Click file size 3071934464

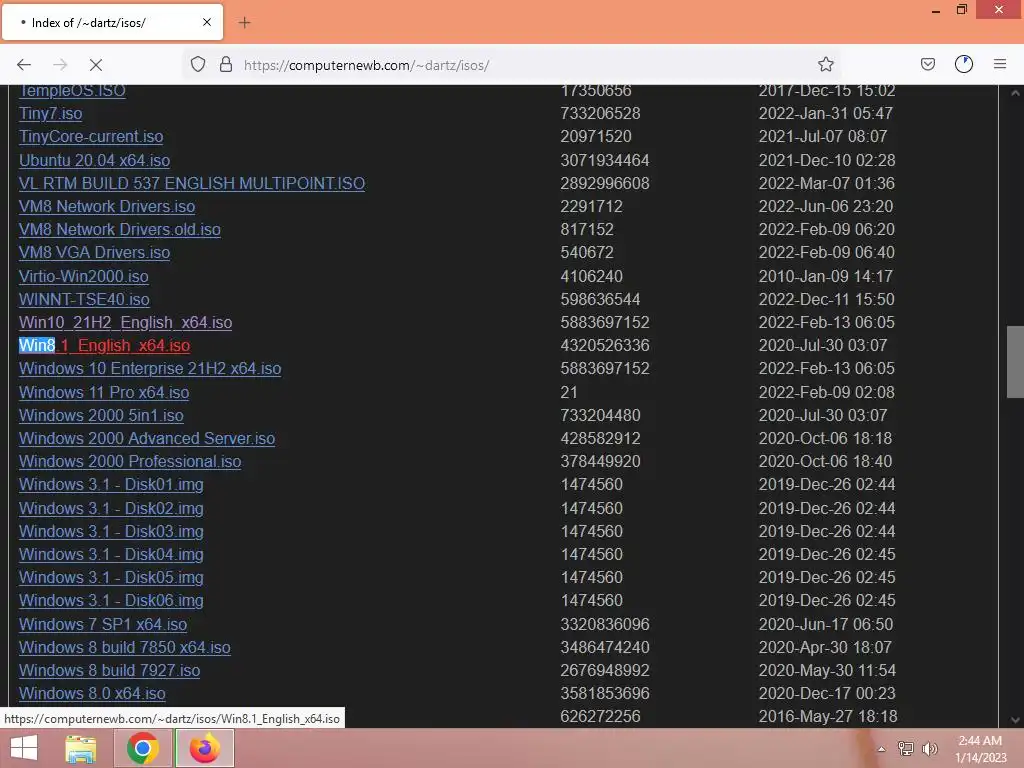605,161
